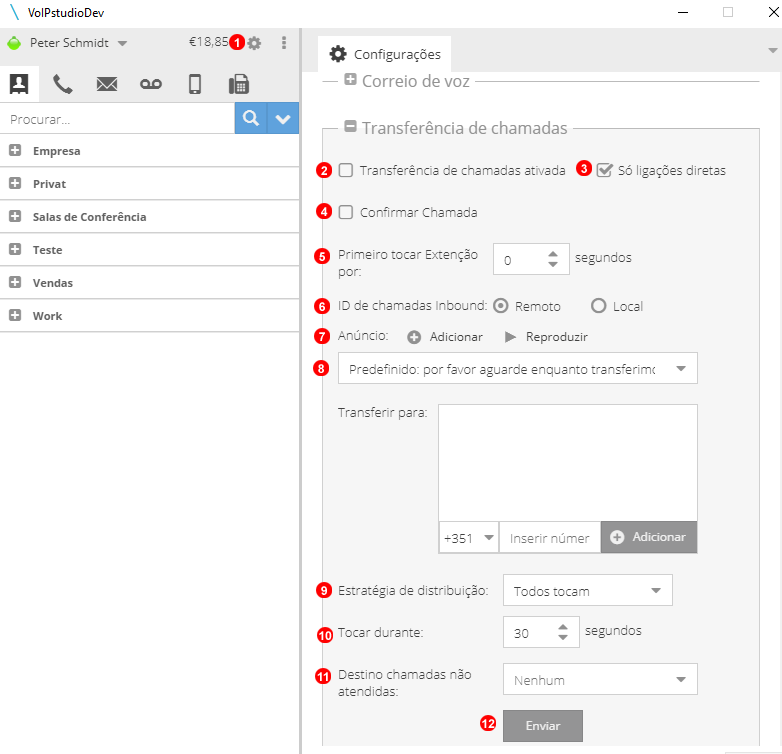The image size is (782, 754).
Task: Select Local inbound caller ID
Action: click(x=598, y=306)
